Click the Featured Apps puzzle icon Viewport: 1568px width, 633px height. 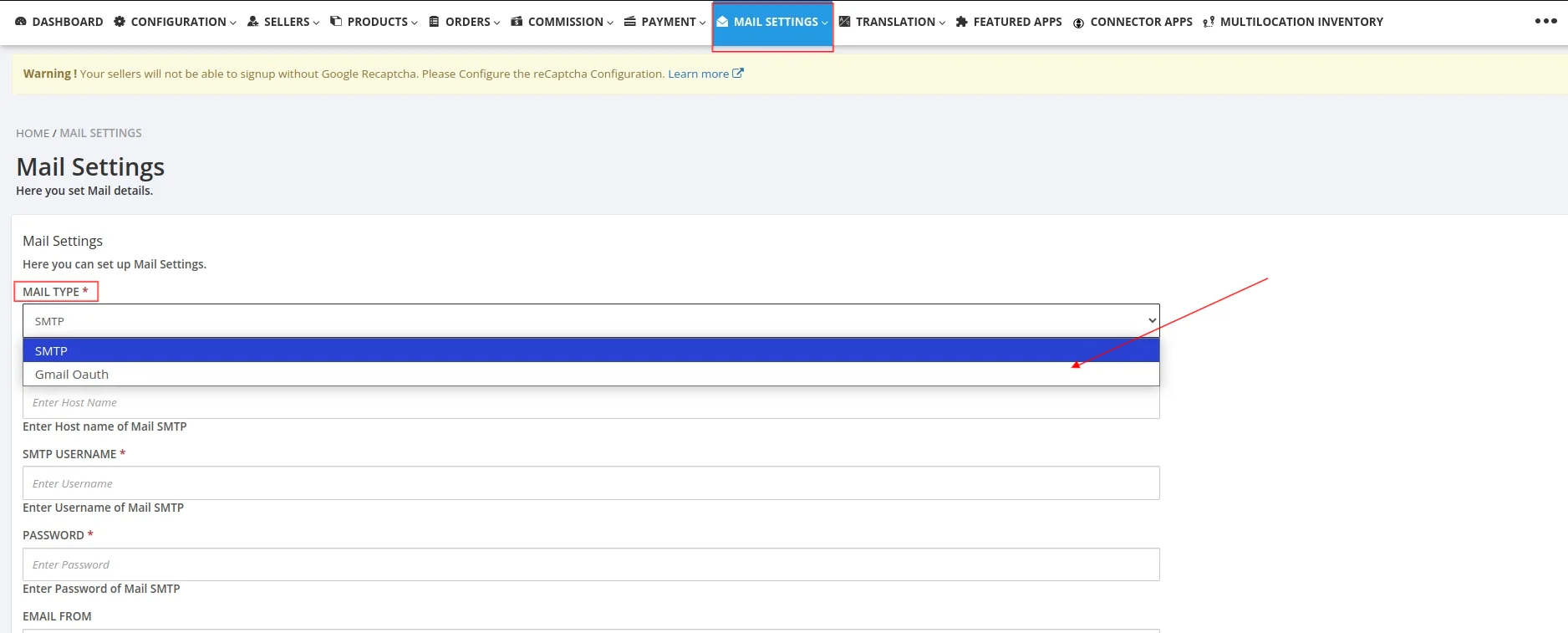[962, 22]
